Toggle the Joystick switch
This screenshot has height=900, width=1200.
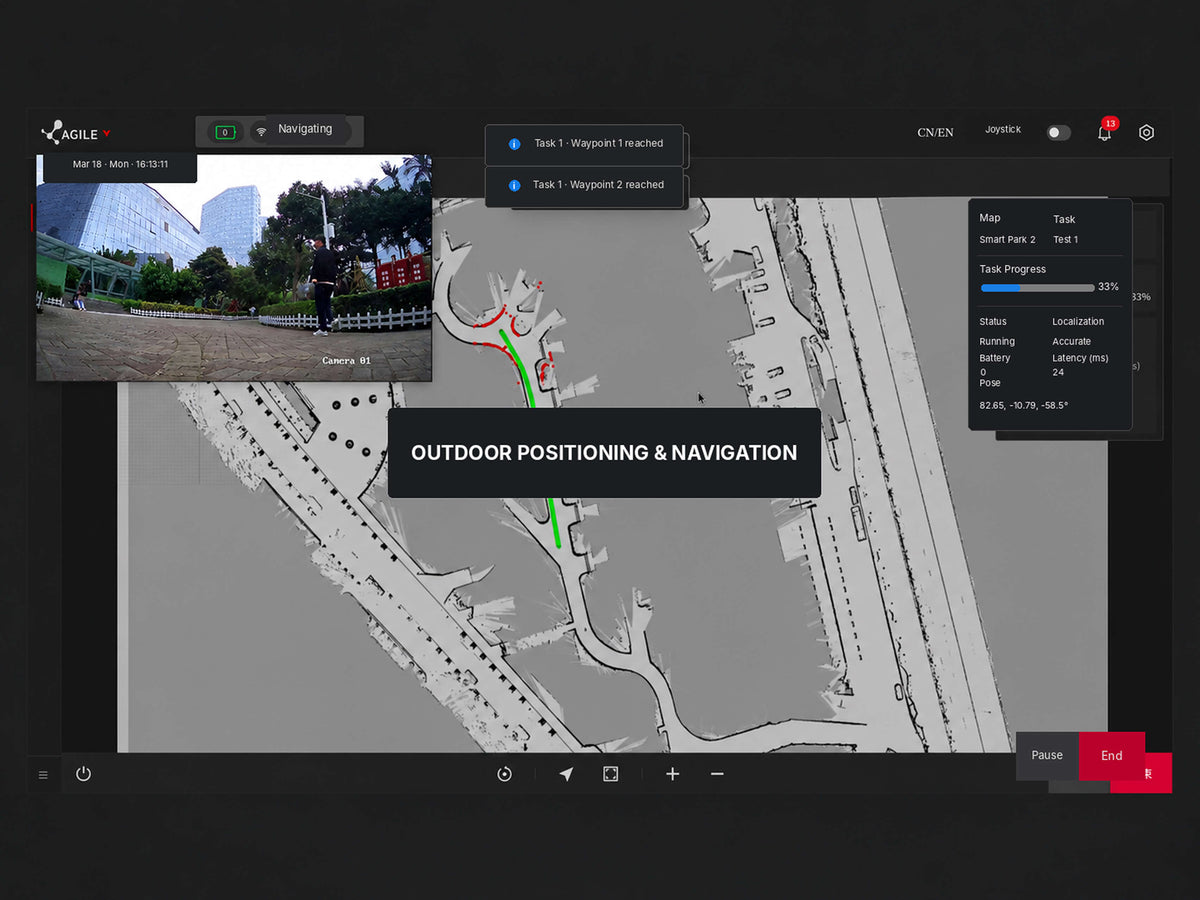[x=1058, y=132]
